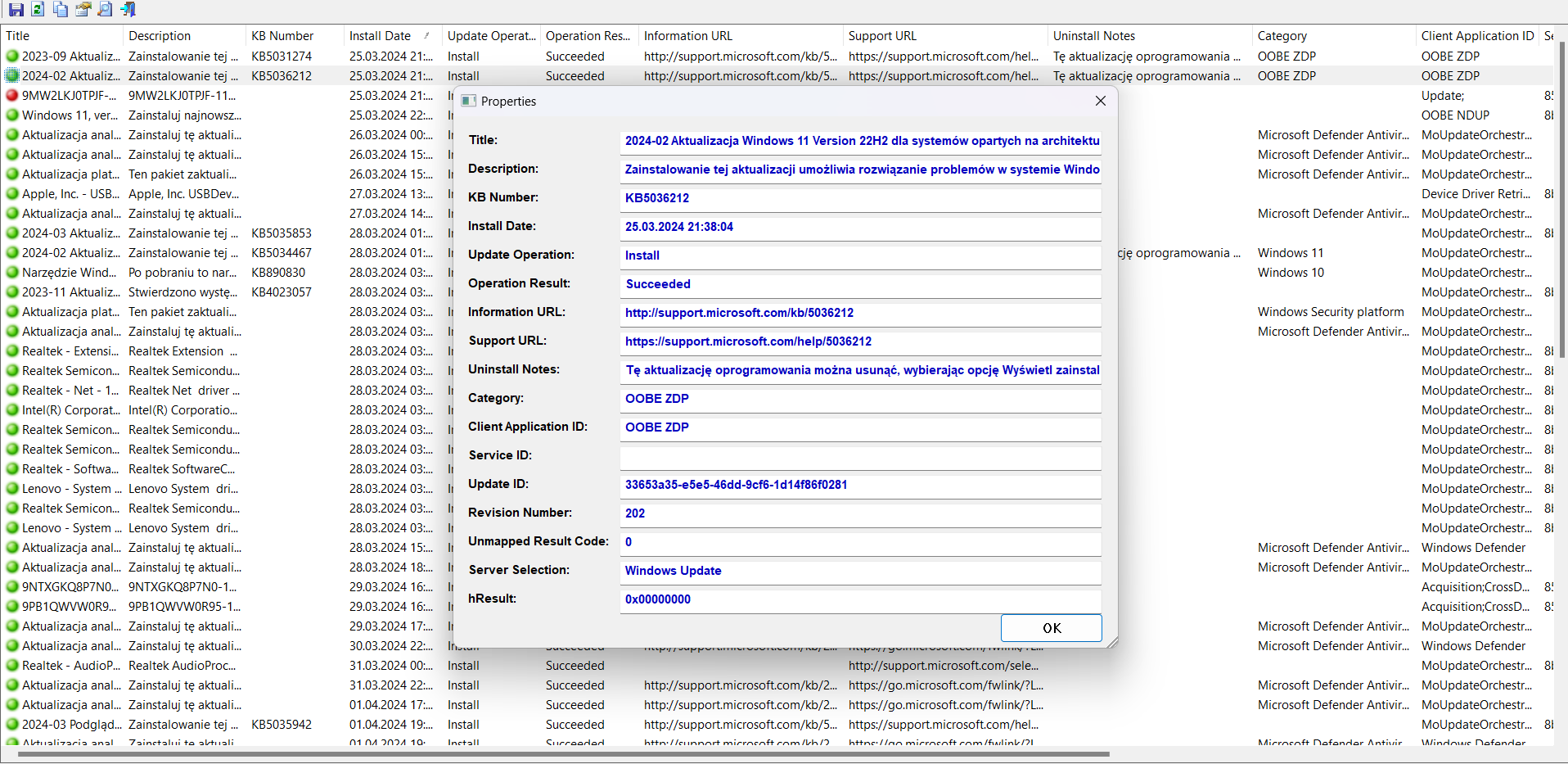Screen dimensions: 1568x764
Task: Confirm the Properties dialog with OK
Action: [1052, 628]
